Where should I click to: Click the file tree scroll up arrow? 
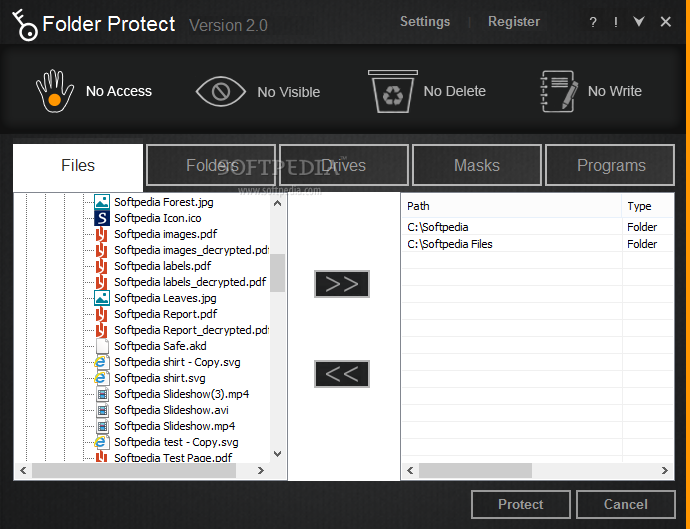pos(277,203)
